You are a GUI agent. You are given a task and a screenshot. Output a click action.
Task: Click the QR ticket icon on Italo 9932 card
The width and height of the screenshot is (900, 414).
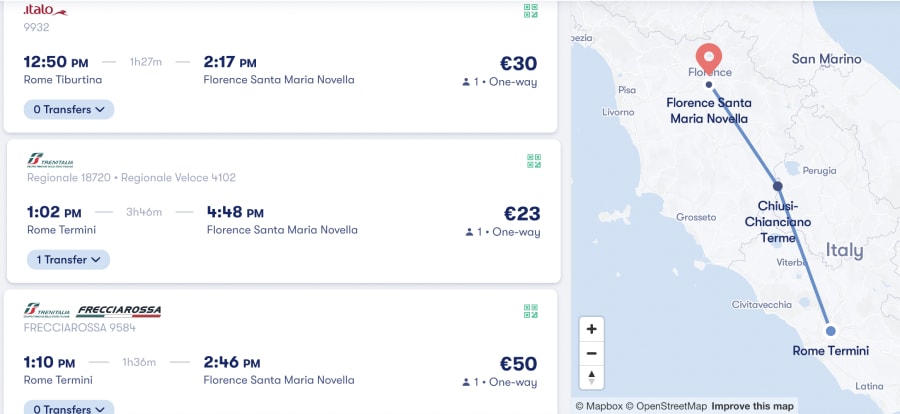coord(531,11)
